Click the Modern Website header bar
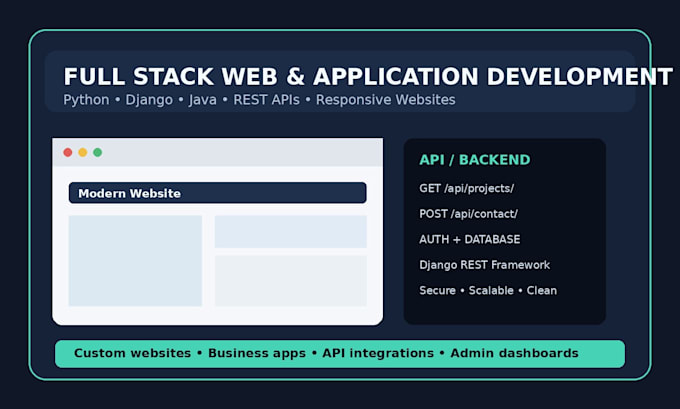Screen dimensions: 680x409 click(218, 193)
